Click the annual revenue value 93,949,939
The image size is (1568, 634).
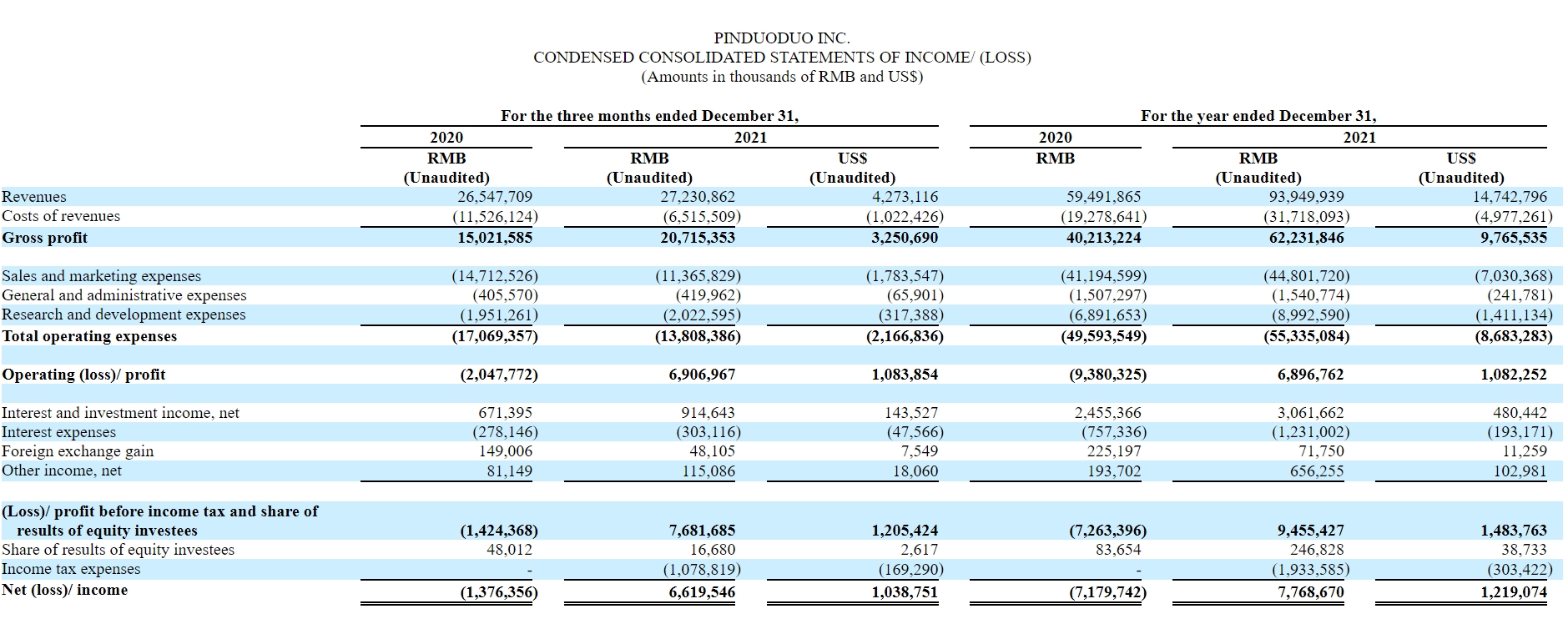tap(1307, 197)
